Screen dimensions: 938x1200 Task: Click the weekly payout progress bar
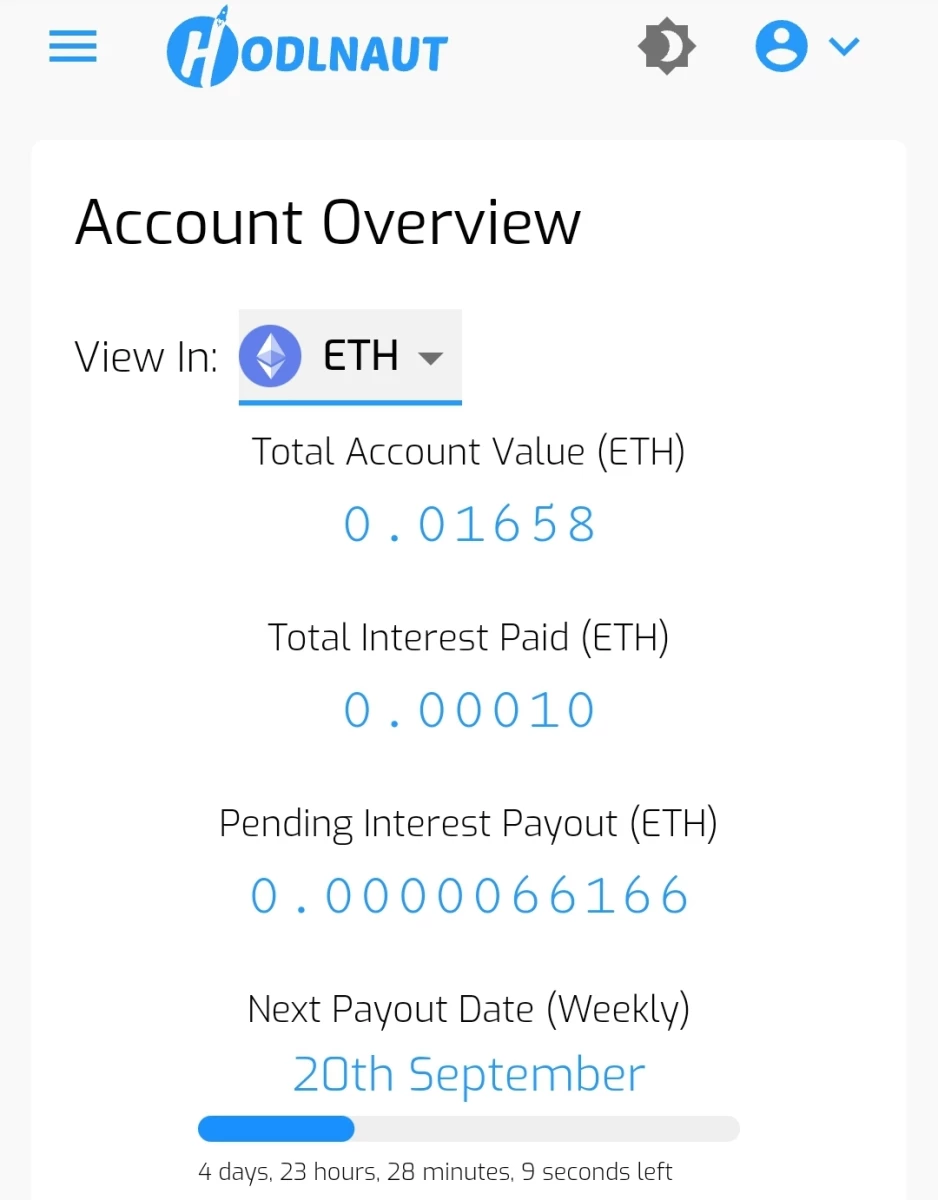click(469, 1129)
